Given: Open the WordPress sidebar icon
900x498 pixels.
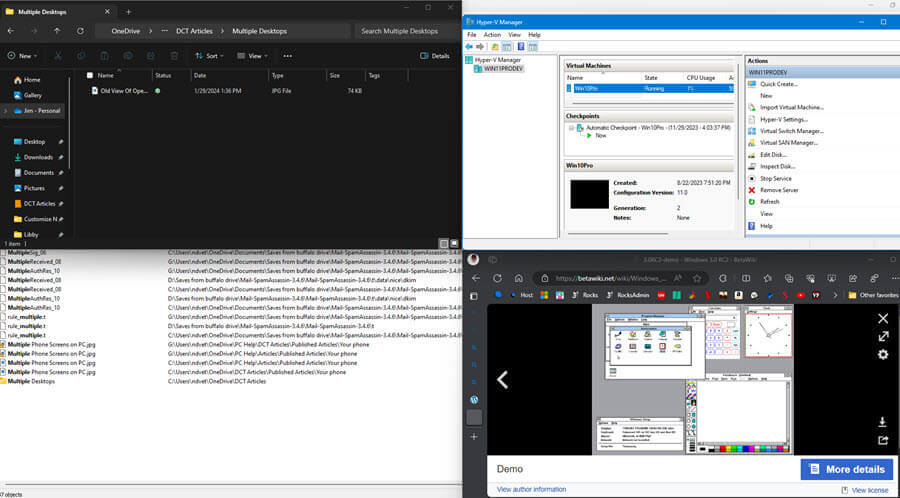Looking at the screenshot, I should 474,399.
